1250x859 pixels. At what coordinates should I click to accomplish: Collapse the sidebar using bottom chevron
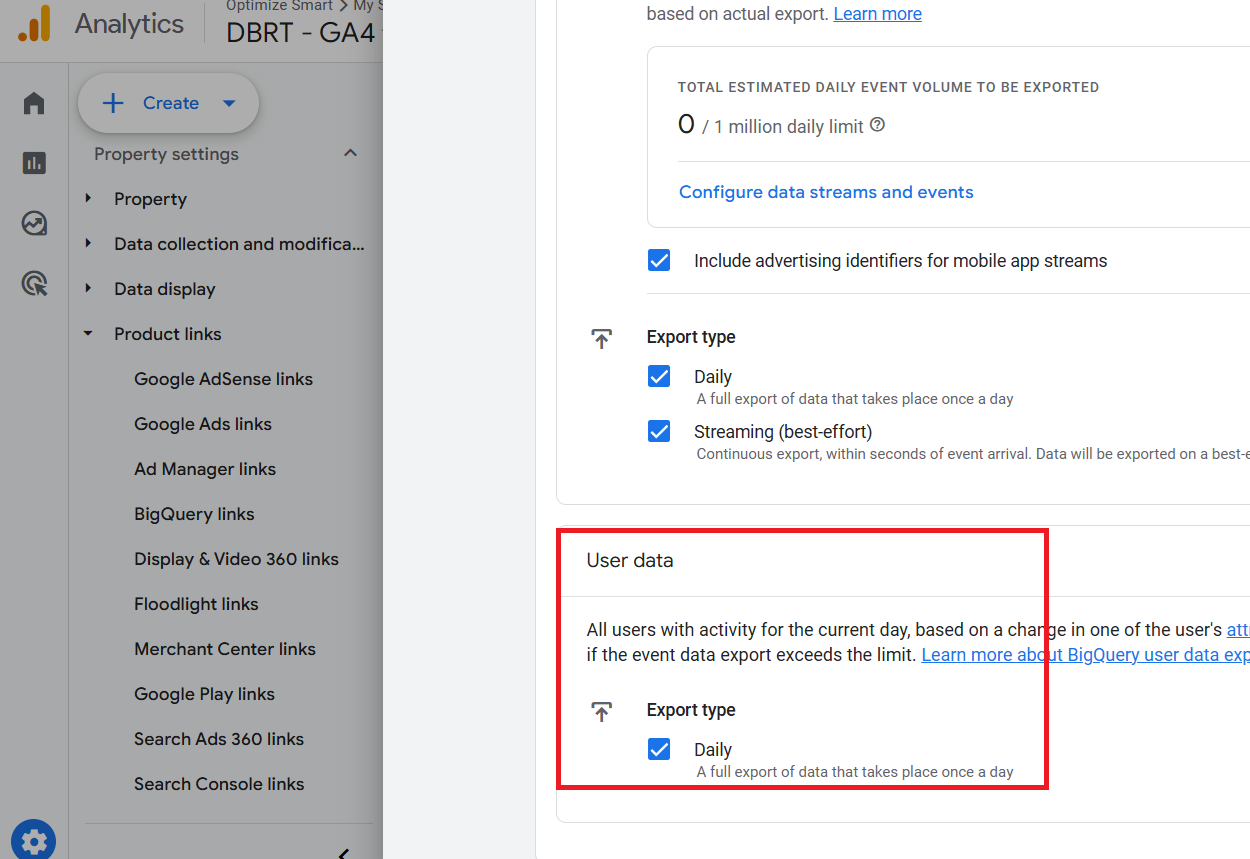click(343, 853)
